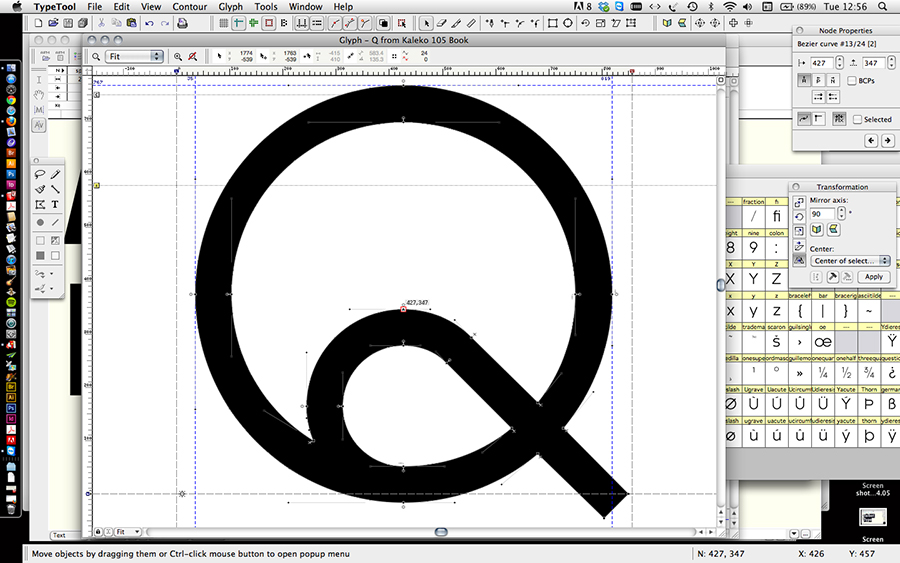The width and height of the screenshot is (900, 563).
Task: Open the Contour menu
Action: pos(189,6)
